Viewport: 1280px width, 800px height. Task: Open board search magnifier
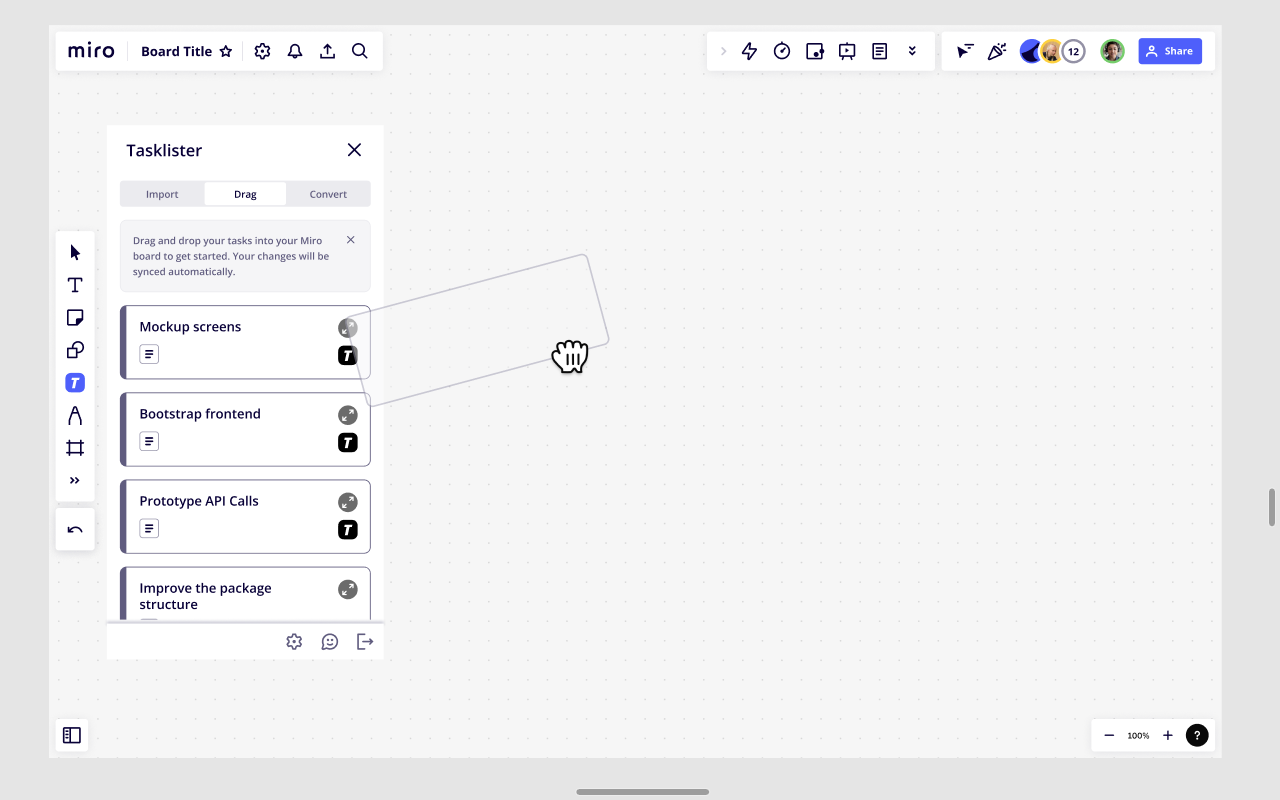[x=360, y=51]
